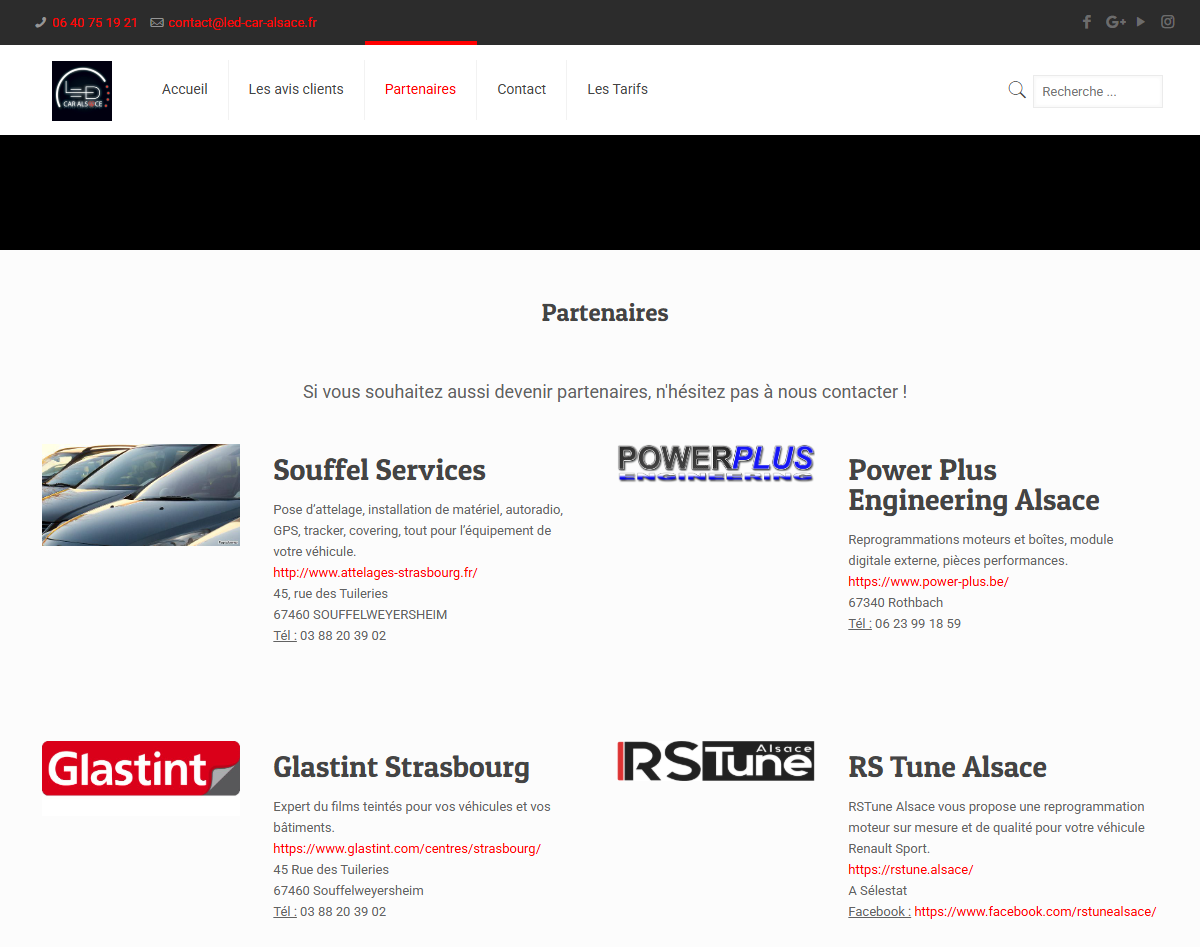1200x947 pixels.
Task: Open the Facebook social icon in header
Action: click(1087, 22)
